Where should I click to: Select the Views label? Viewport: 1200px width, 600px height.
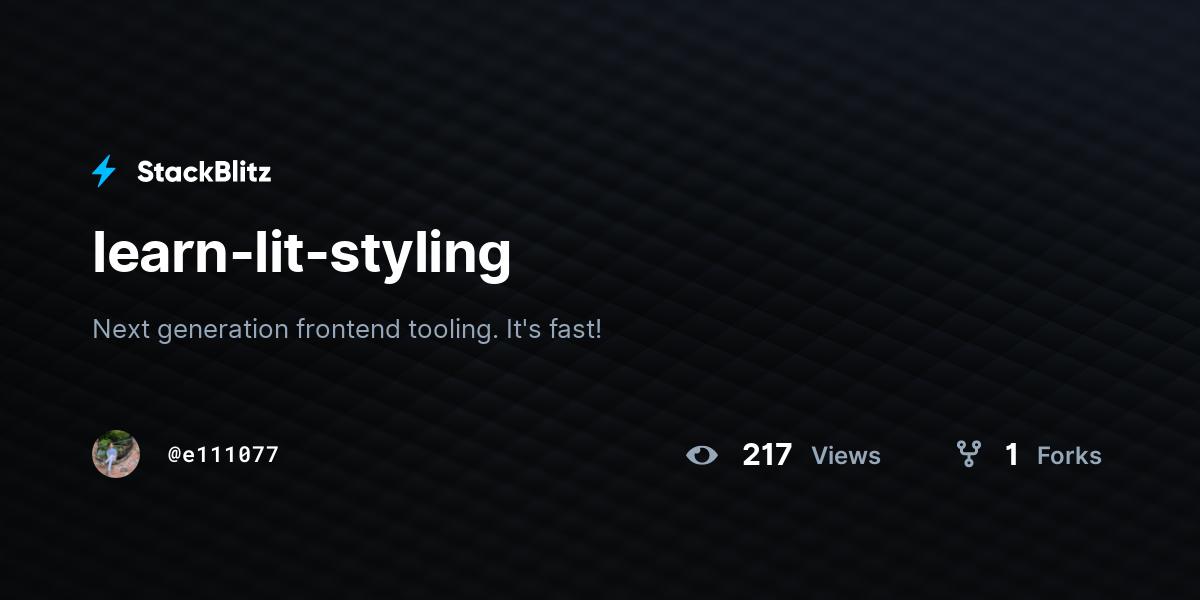tap(846, 456)
